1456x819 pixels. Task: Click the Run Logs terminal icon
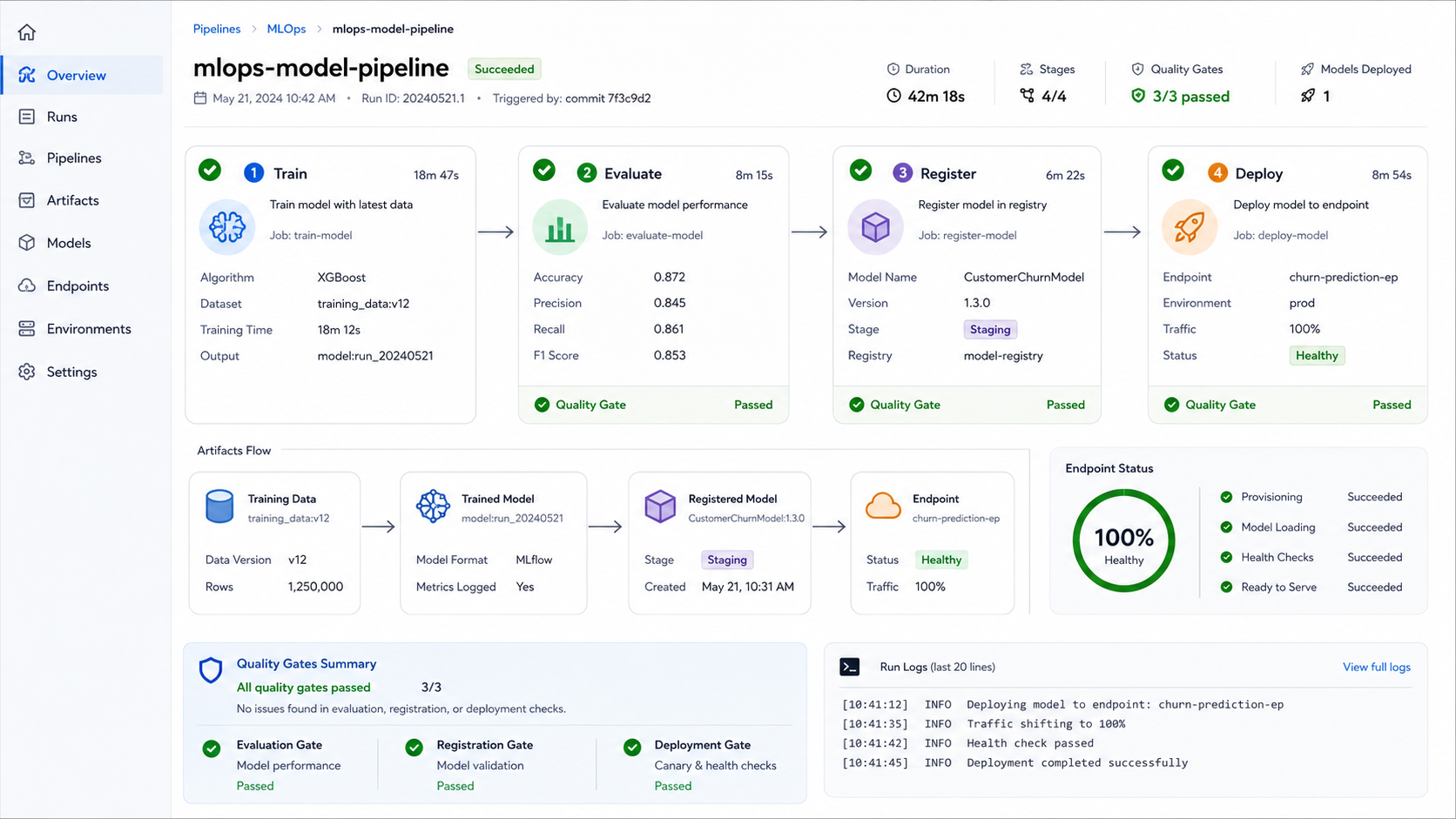(x=850, y=667)
